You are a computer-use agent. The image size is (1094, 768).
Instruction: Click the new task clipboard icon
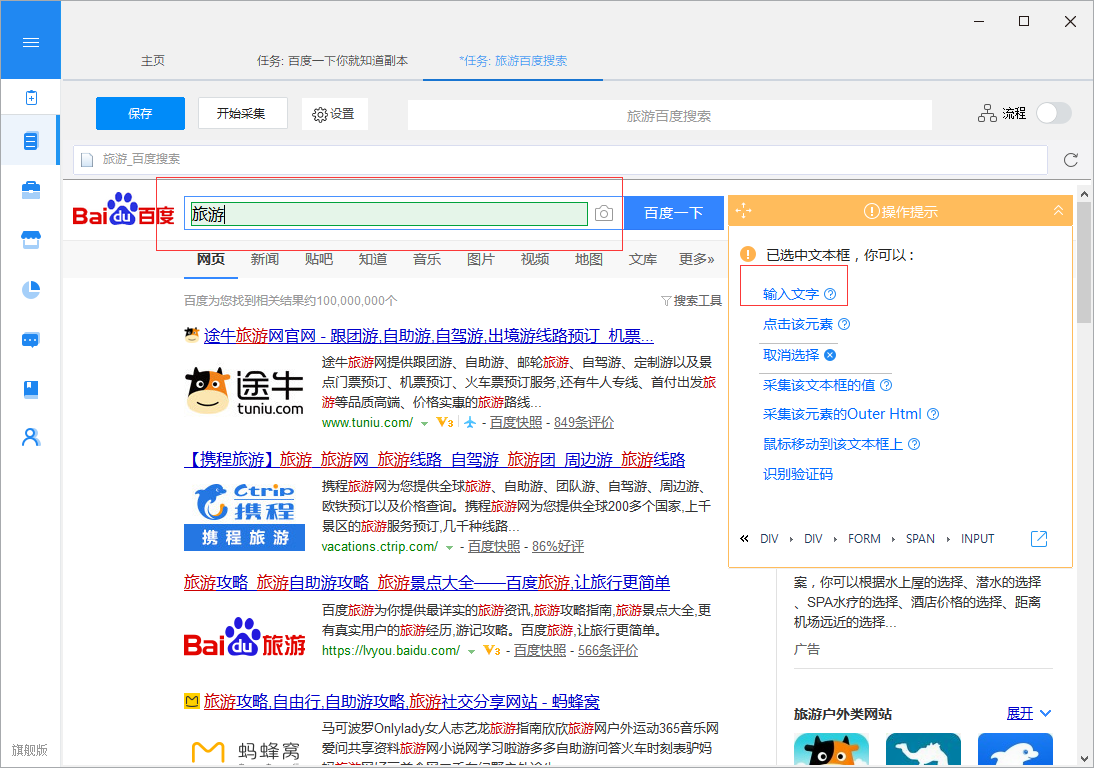(x=31, y=98)
